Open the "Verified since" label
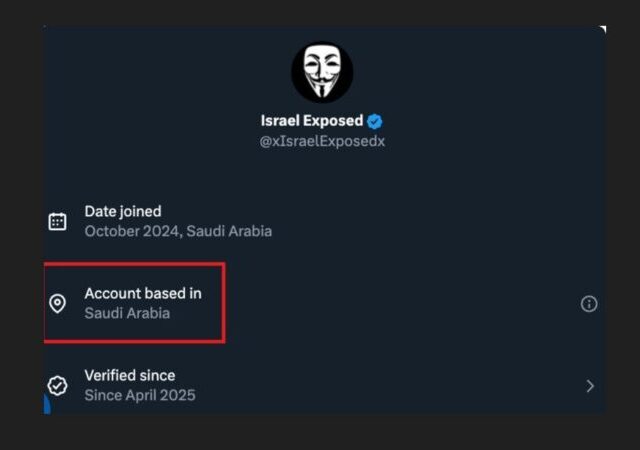The image size is (640, 450). (x=130, y=375)
